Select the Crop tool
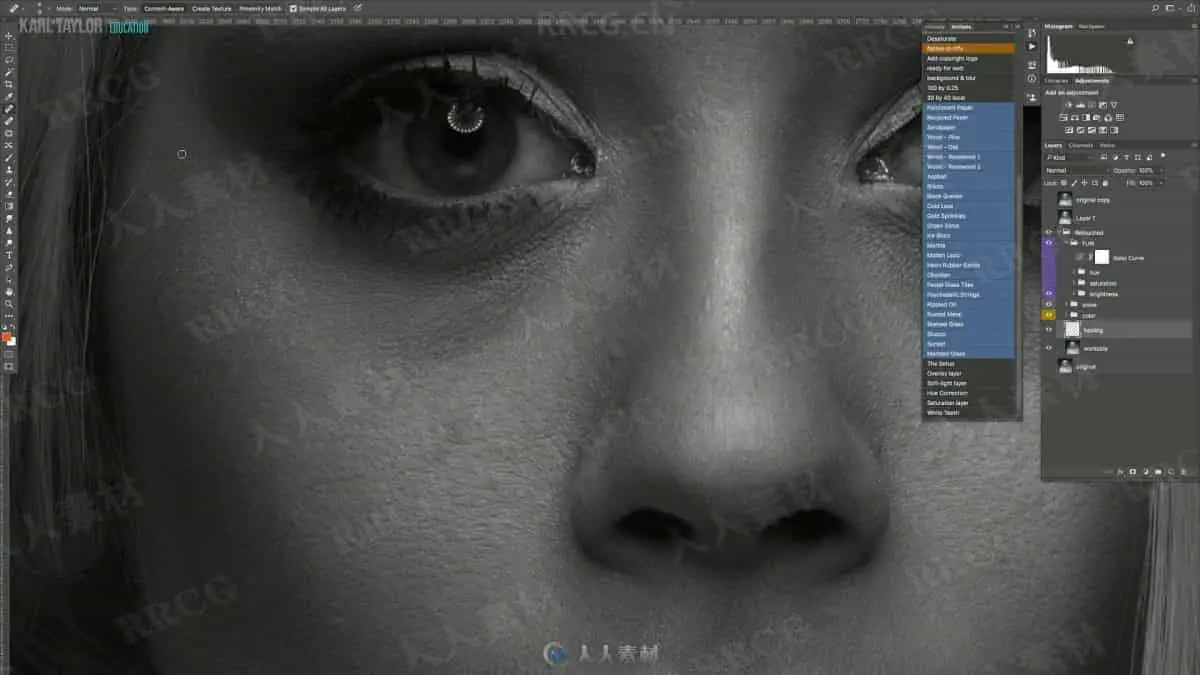The image size is (1200, 675). point(9,85)
